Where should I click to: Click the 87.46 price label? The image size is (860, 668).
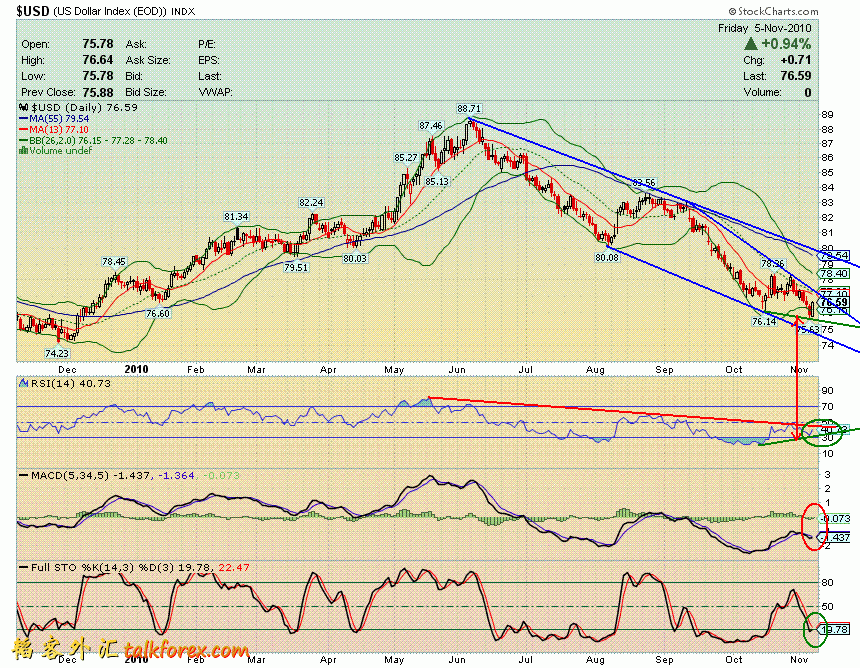431,126
